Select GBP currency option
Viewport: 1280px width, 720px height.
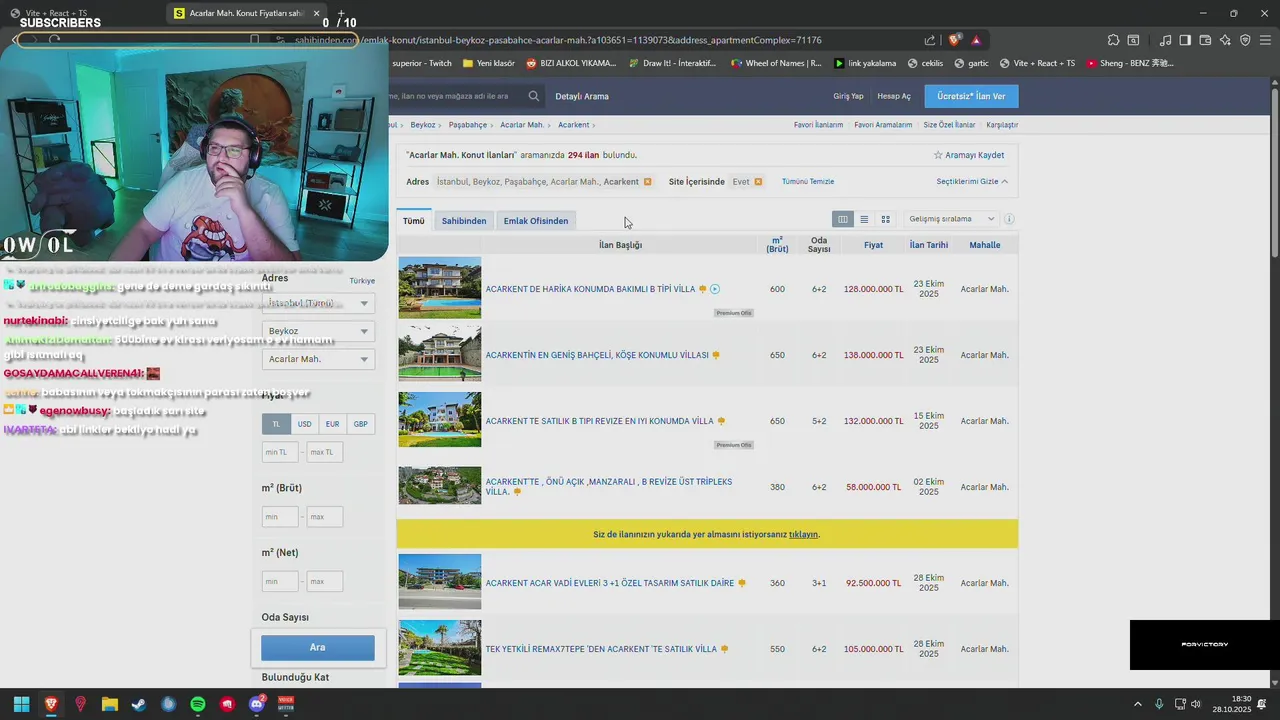360,424
